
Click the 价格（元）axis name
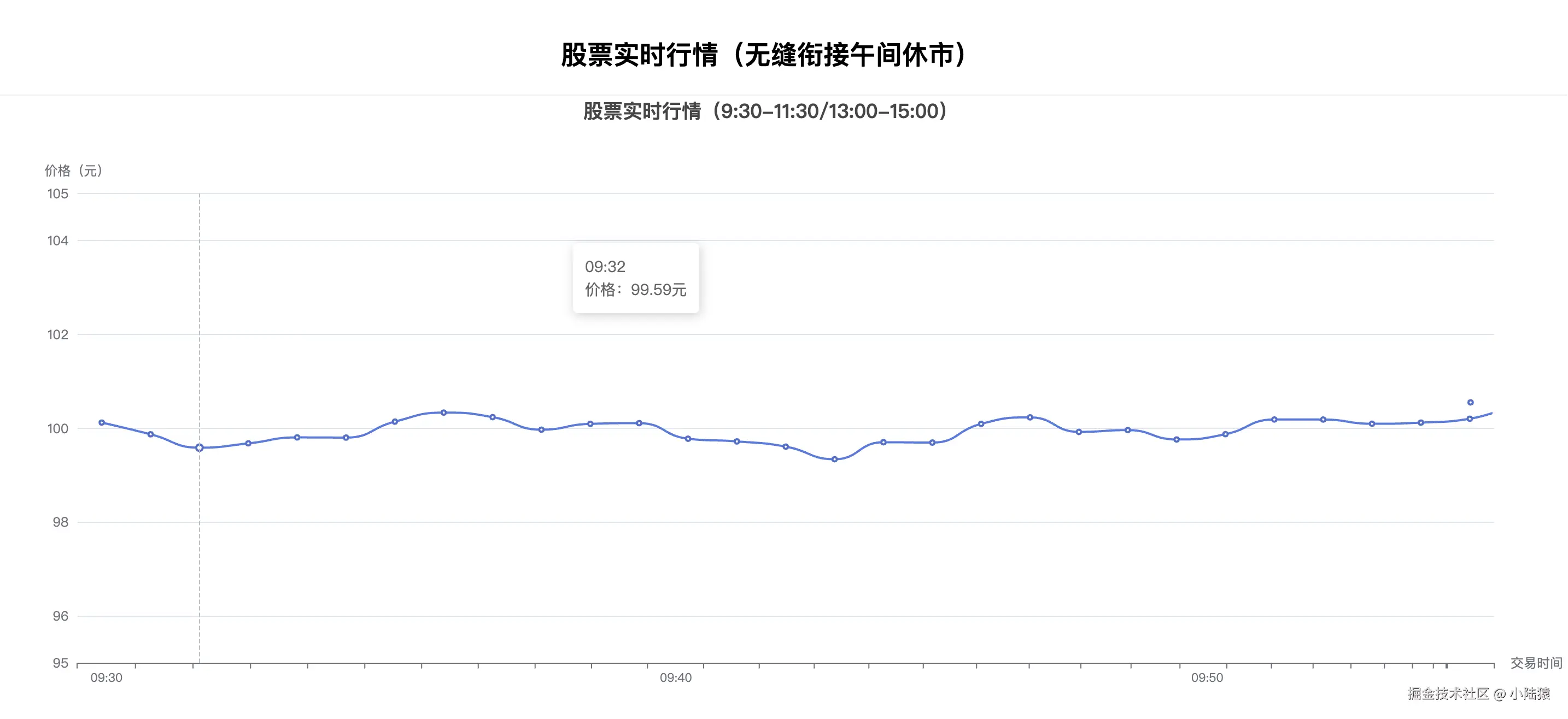click(x=74, y=171)
